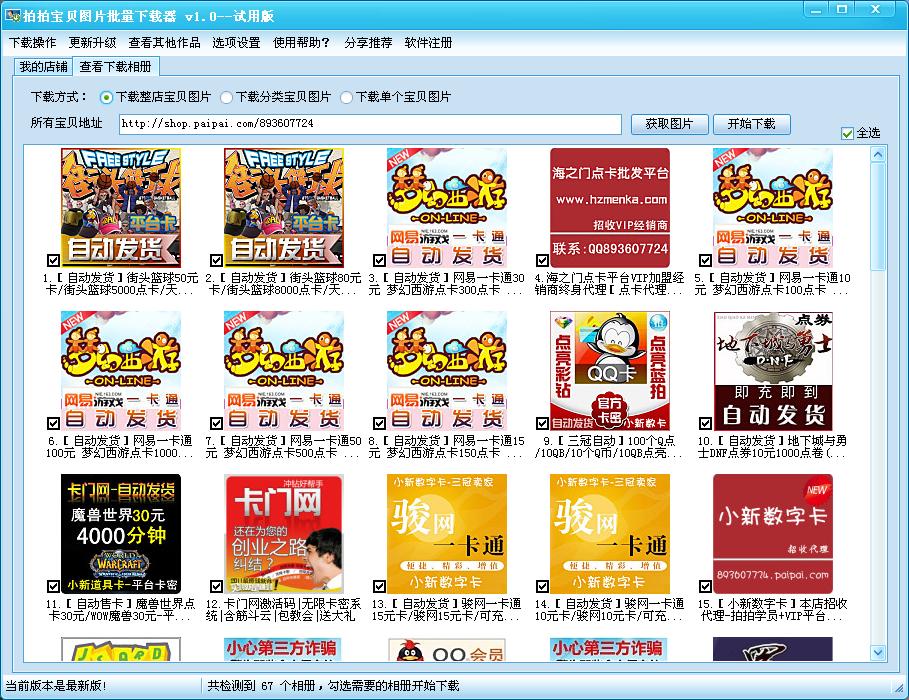Click the application icon in title bar
909x700 pixels.
click(12, 15)
